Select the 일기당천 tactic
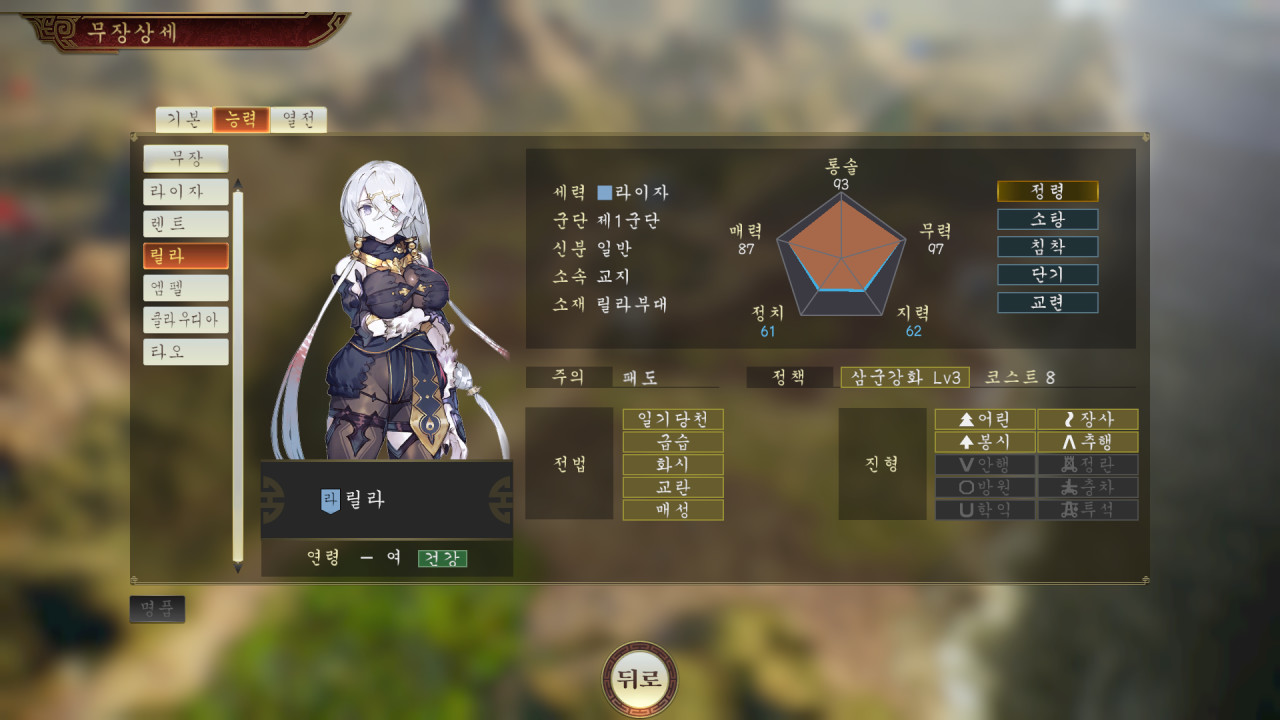Screen dimensions: 1280x720 click(673, 419)
